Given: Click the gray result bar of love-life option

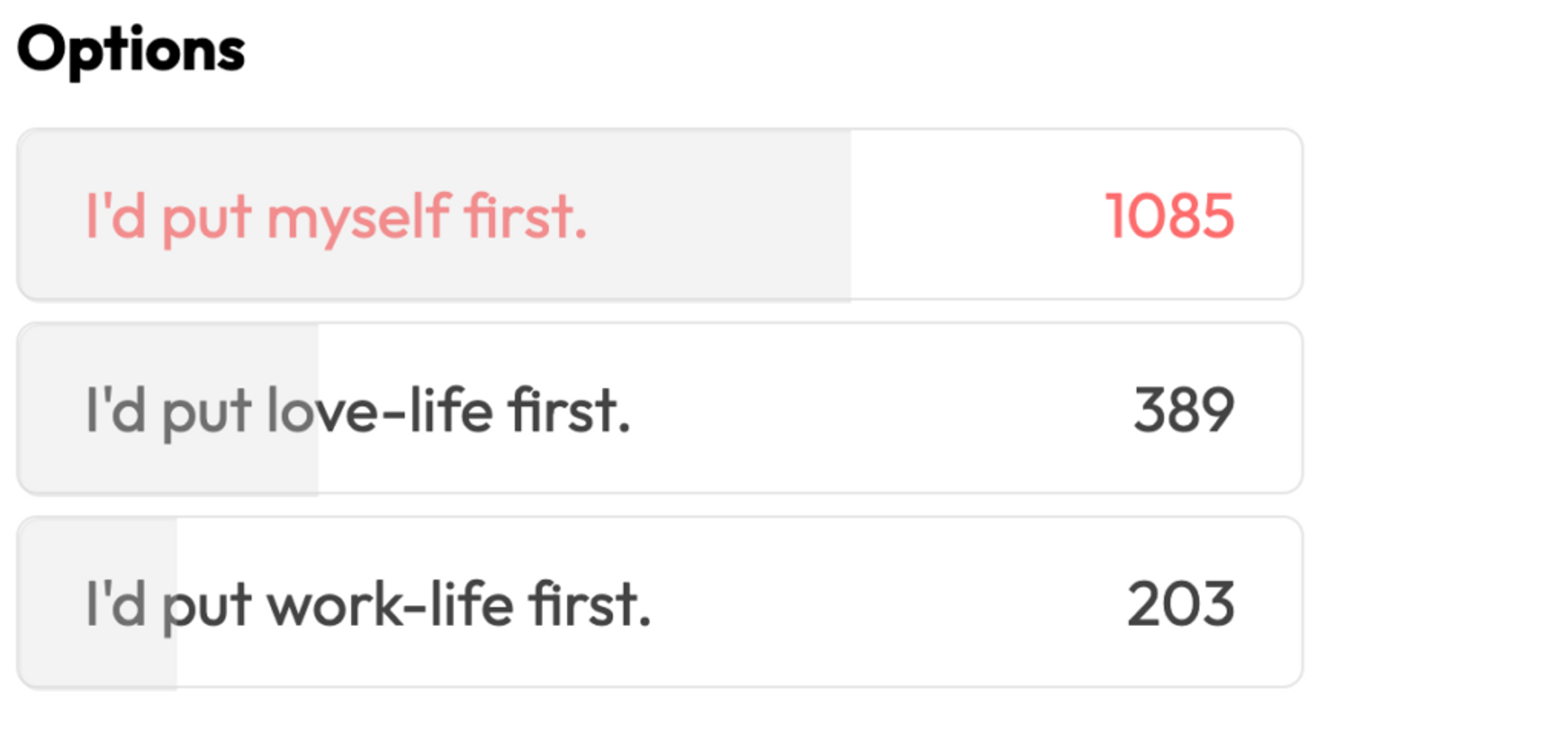Looking at the screenshot, I should coord(168,409).
